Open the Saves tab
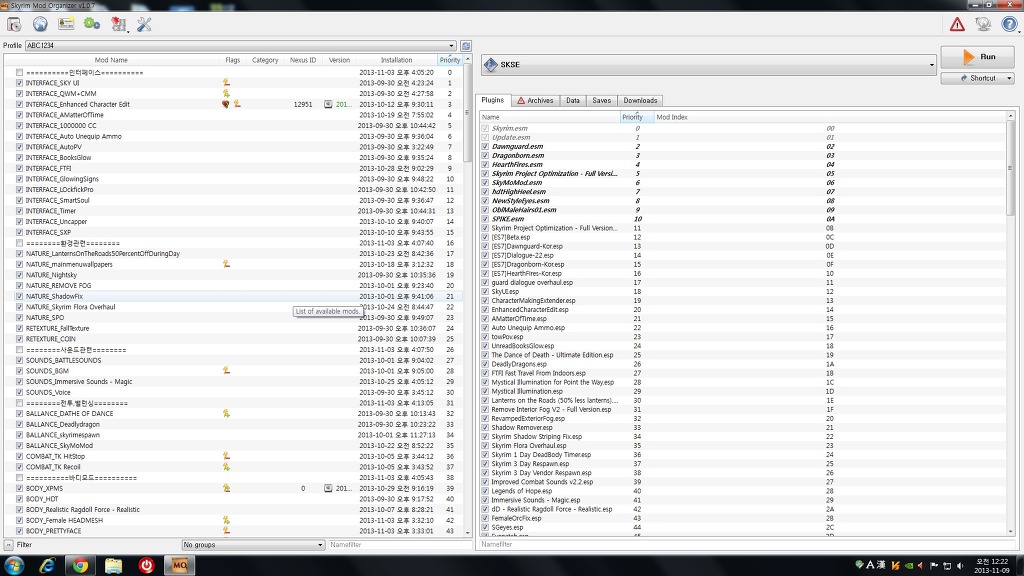The image size is (1024, 576). click(601, 101)
